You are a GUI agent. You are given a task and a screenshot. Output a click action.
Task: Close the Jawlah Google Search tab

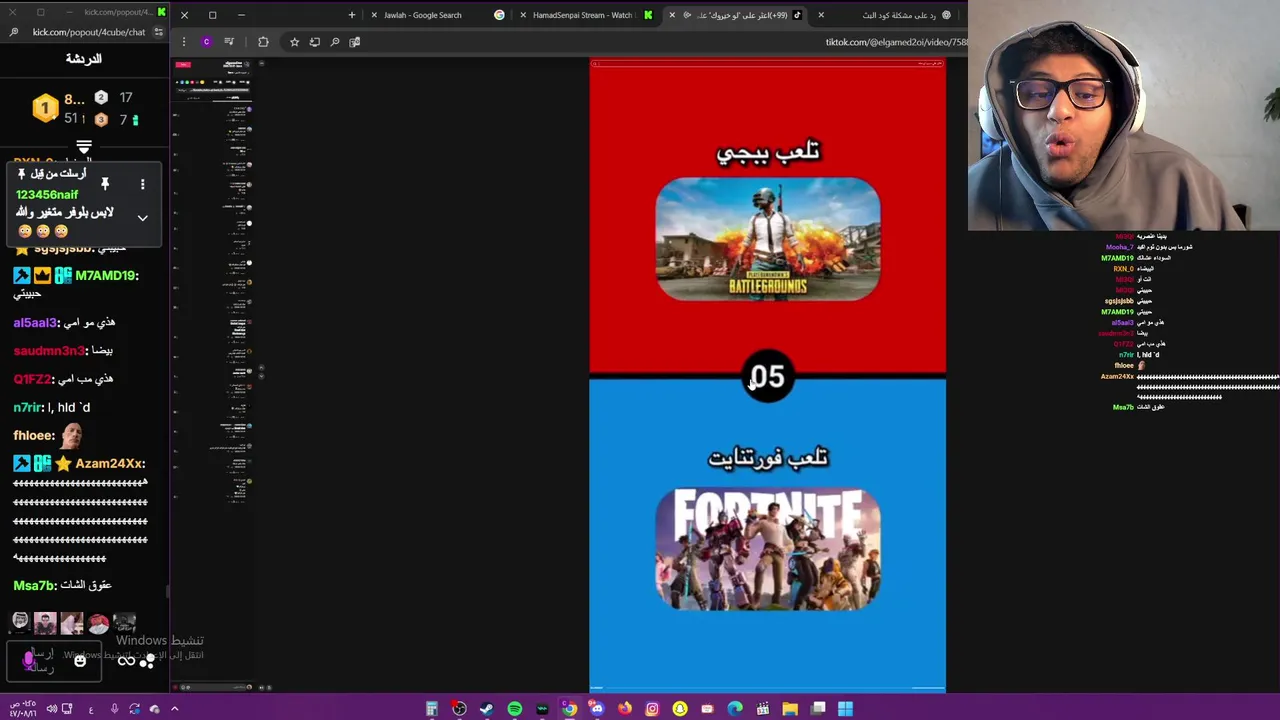tap(374, 15)
